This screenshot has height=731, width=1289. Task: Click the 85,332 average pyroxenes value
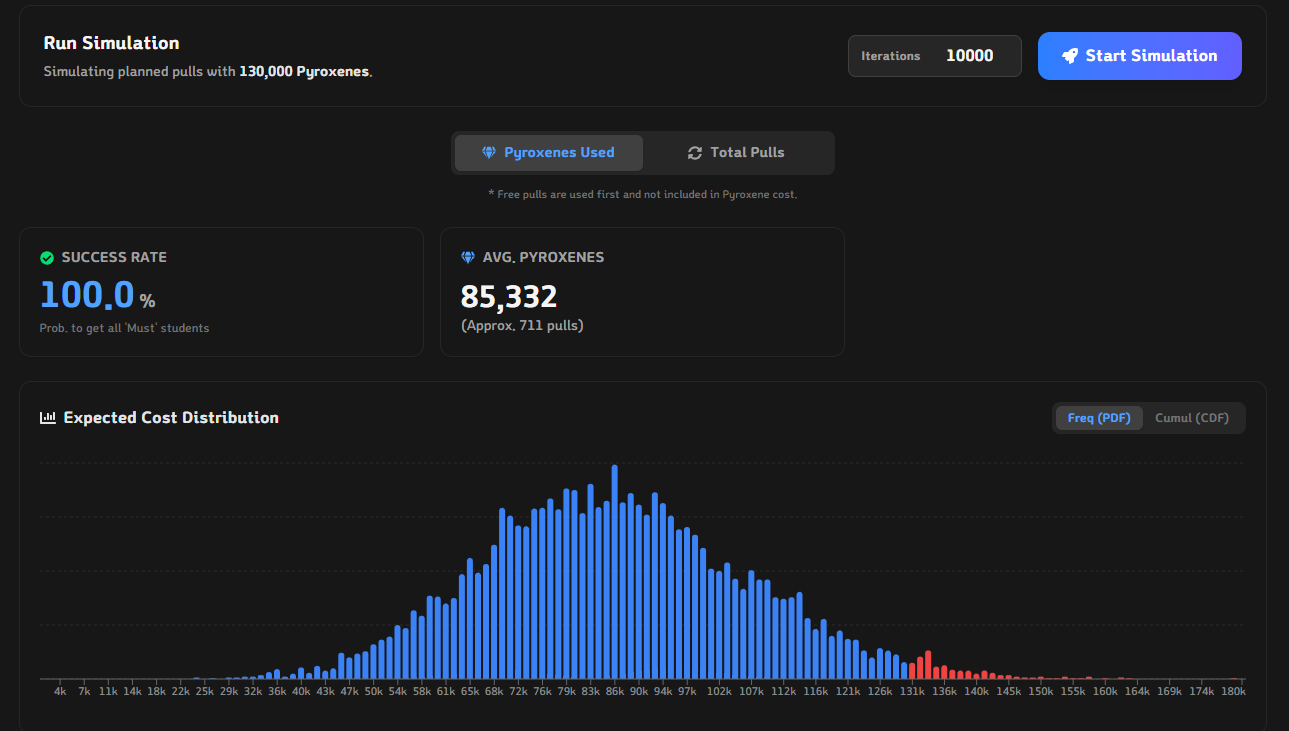tap(509, 297)
